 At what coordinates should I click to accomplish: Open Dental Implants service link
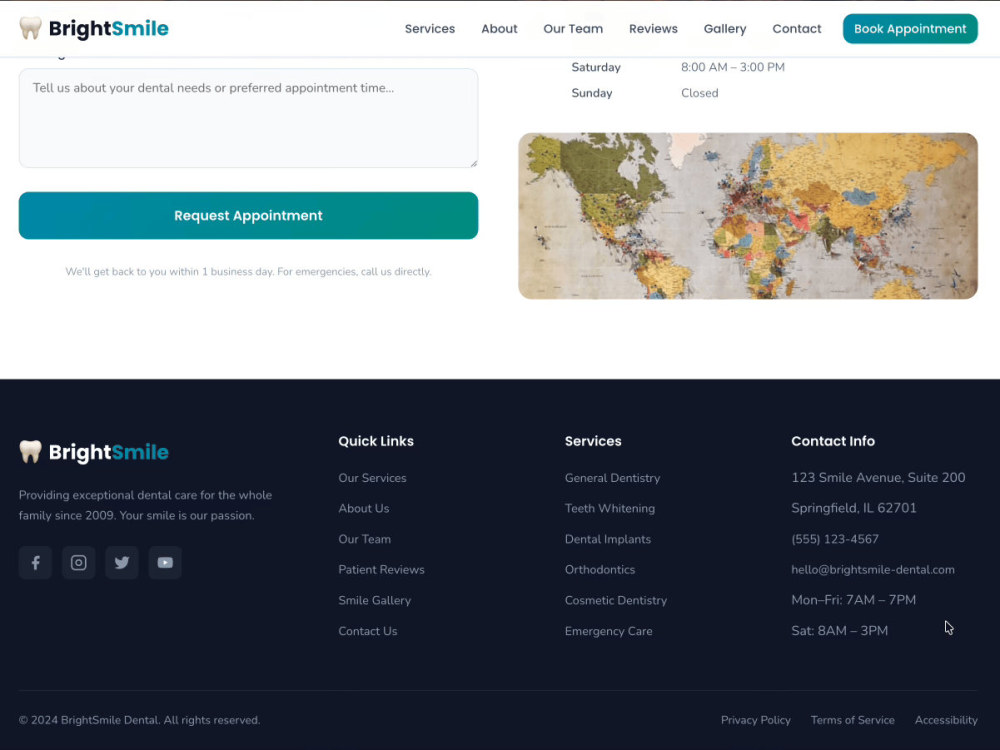pyautogui.click(x=608, y=539)
